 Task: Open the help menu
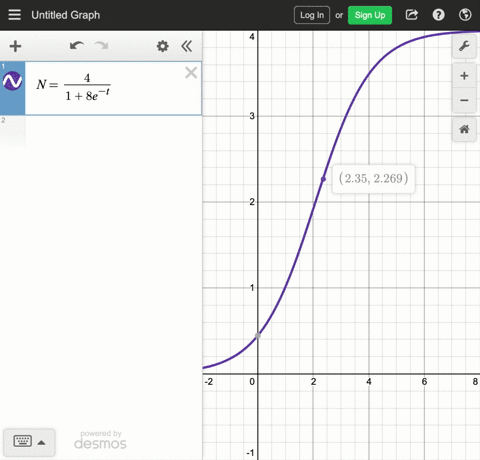(438, 15)
